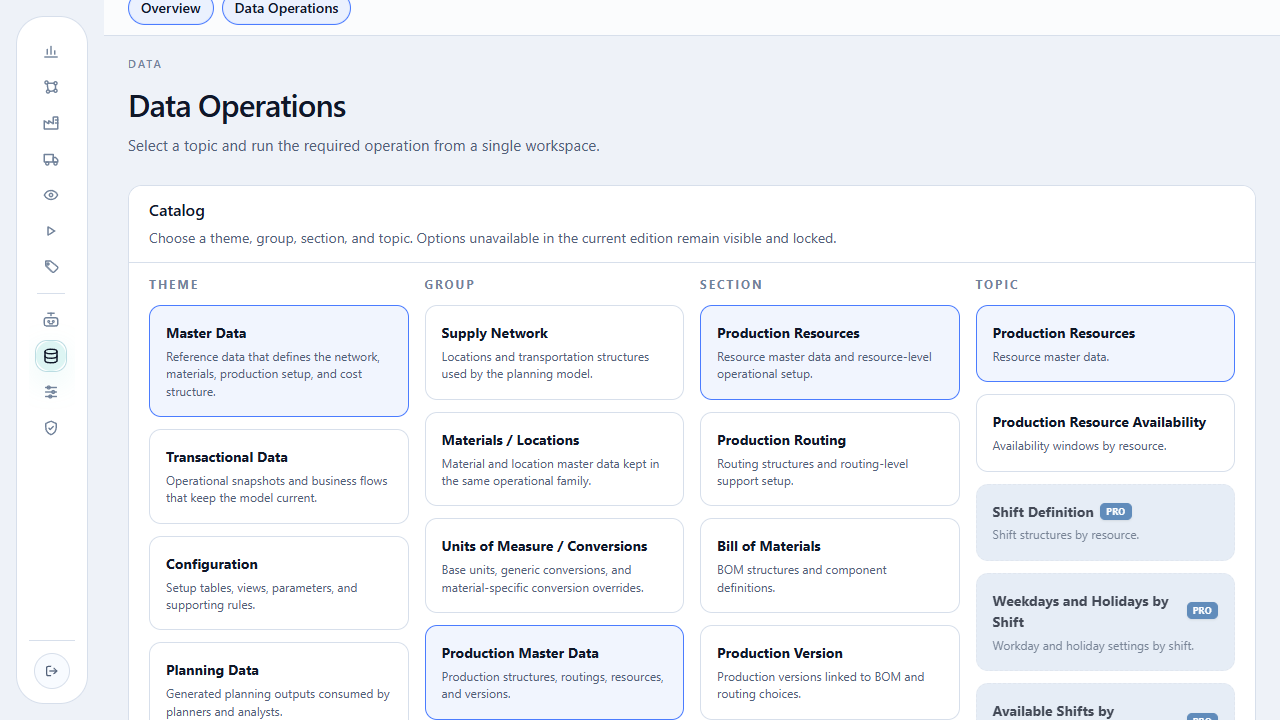
Task: Select the Bill of Materials section card
Action: (x=830, y=565)
